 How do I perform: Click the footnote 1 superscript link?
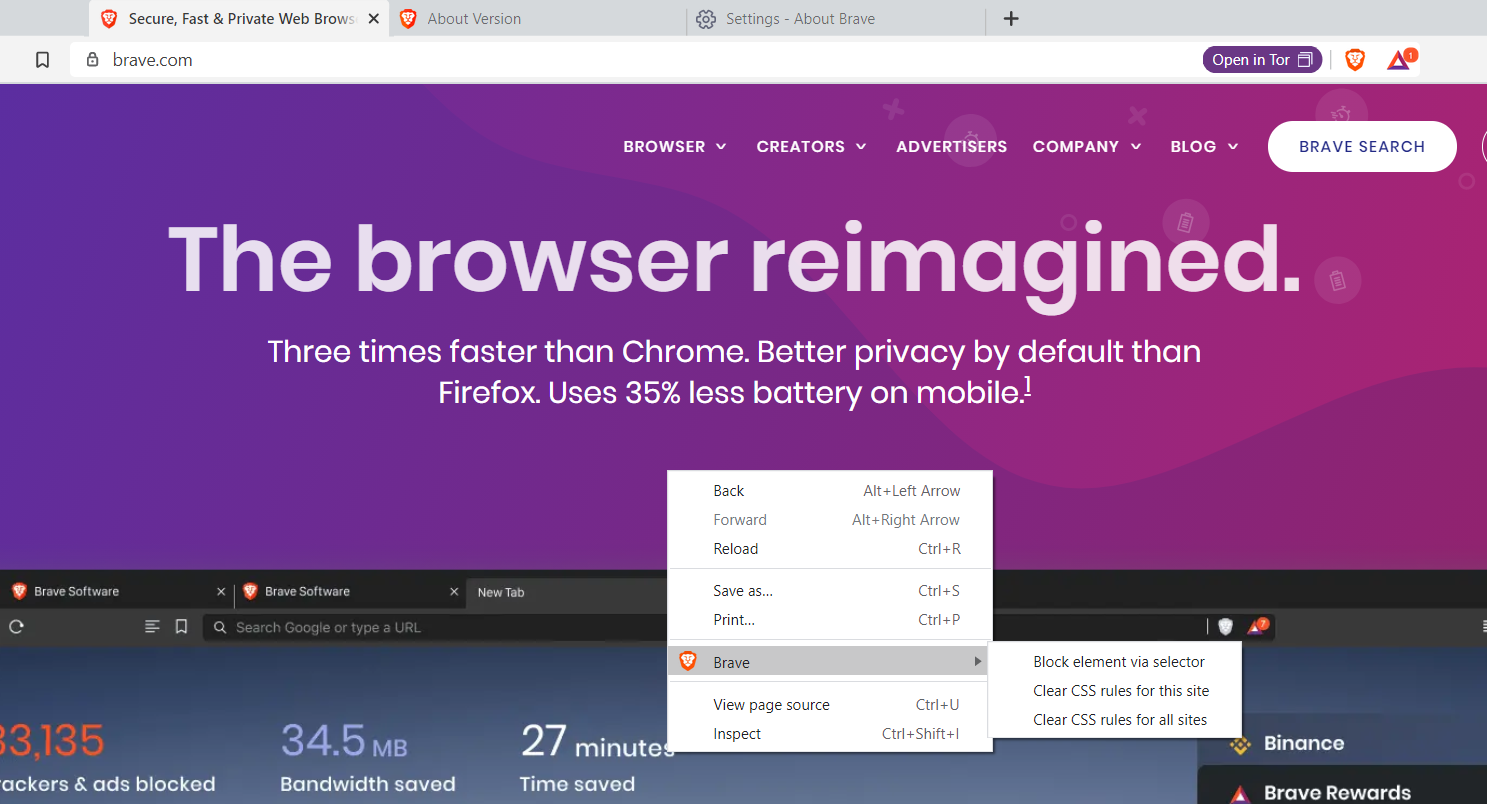(1027, 387)
